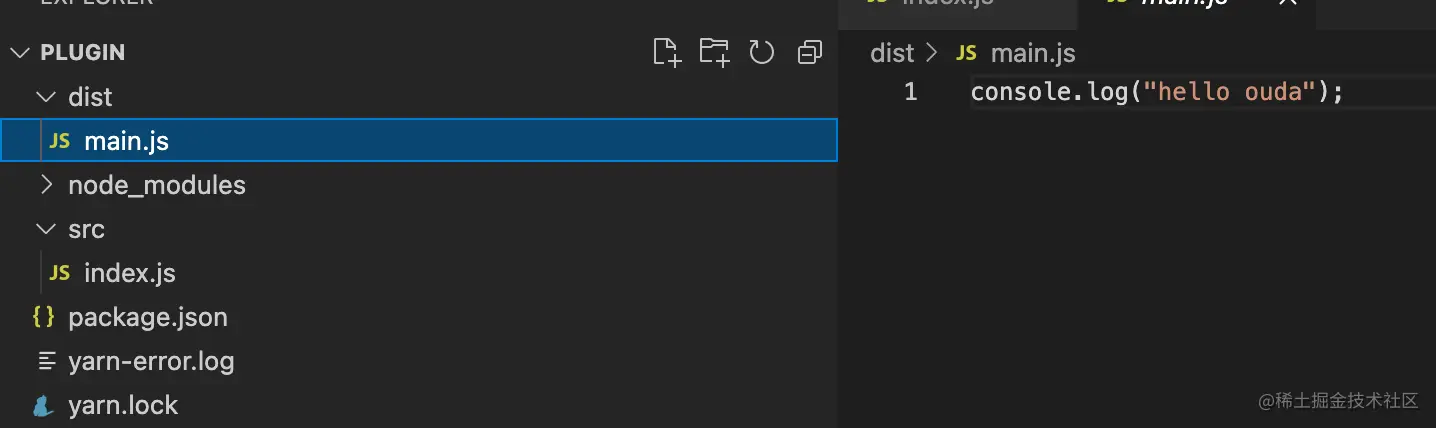This screenshot has height=428, width=1436.
Task: Refresh the Explorer file tree
Action: coord(762,52)
